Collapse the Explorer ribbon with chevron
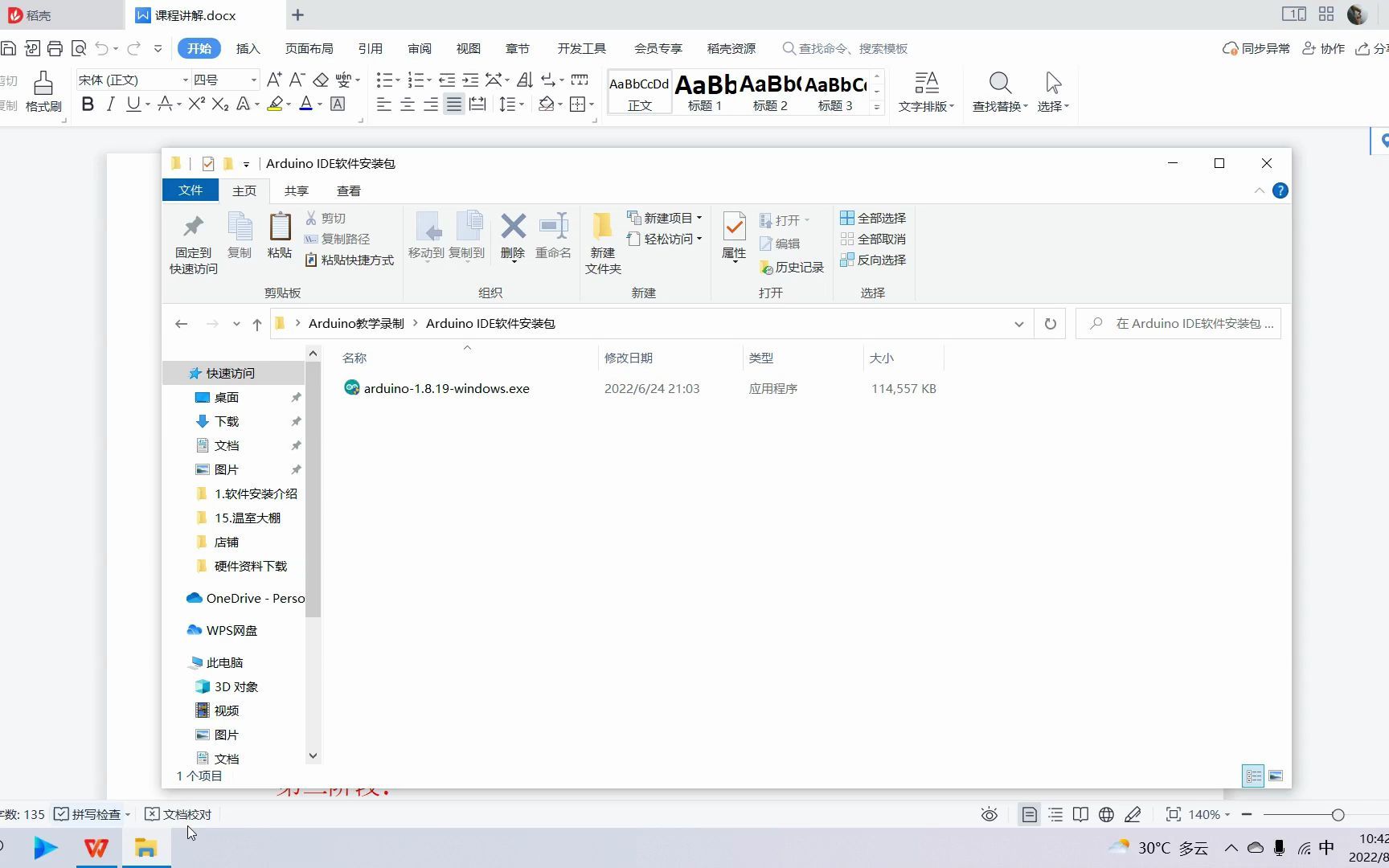The width and height of the screenshot is (1389, 868). click(1259, 190)
